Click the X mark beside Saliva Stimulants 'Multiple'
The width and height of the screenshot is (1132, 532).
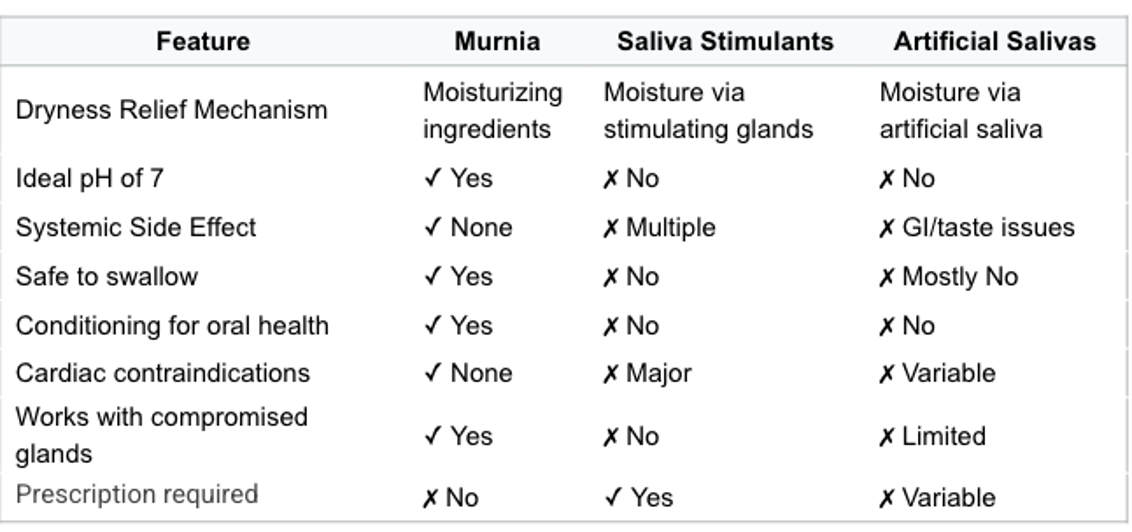point(610,228)
